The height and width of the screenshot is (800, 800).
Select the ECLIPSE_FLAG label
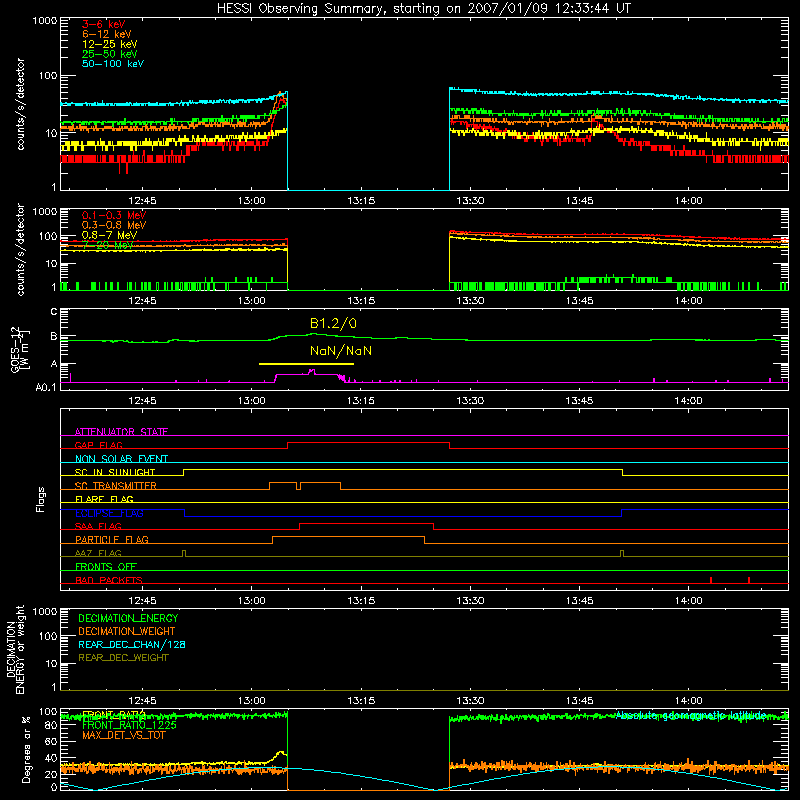(109, 513)
